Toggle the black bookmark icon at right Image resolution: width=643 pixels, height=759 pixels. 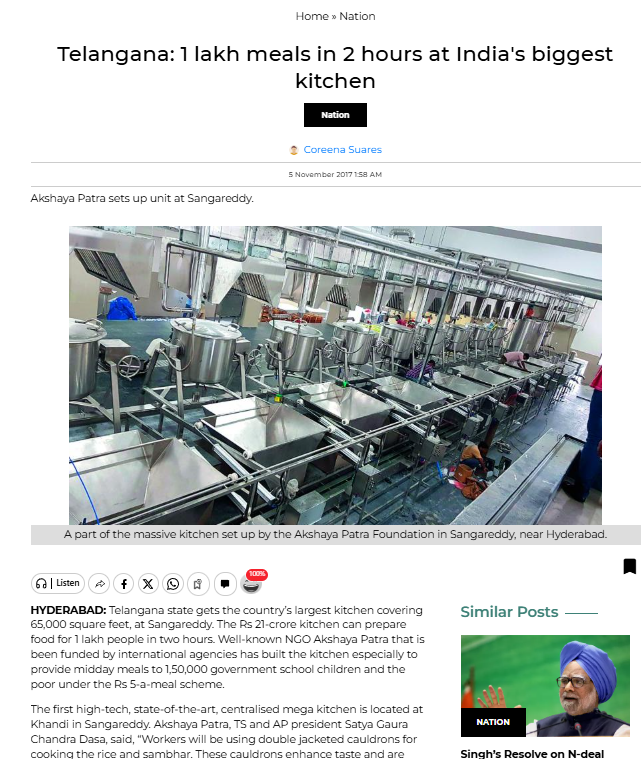coord(629,566)
